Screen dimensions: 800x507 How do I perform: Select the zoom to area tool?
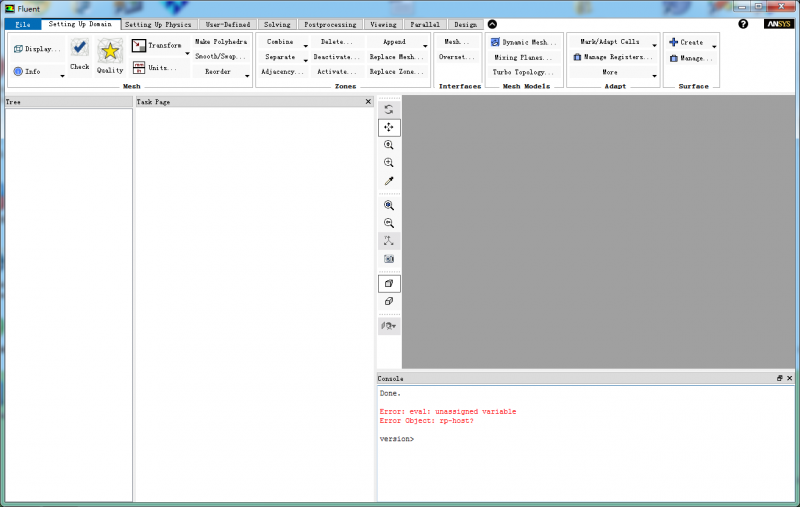389,163
